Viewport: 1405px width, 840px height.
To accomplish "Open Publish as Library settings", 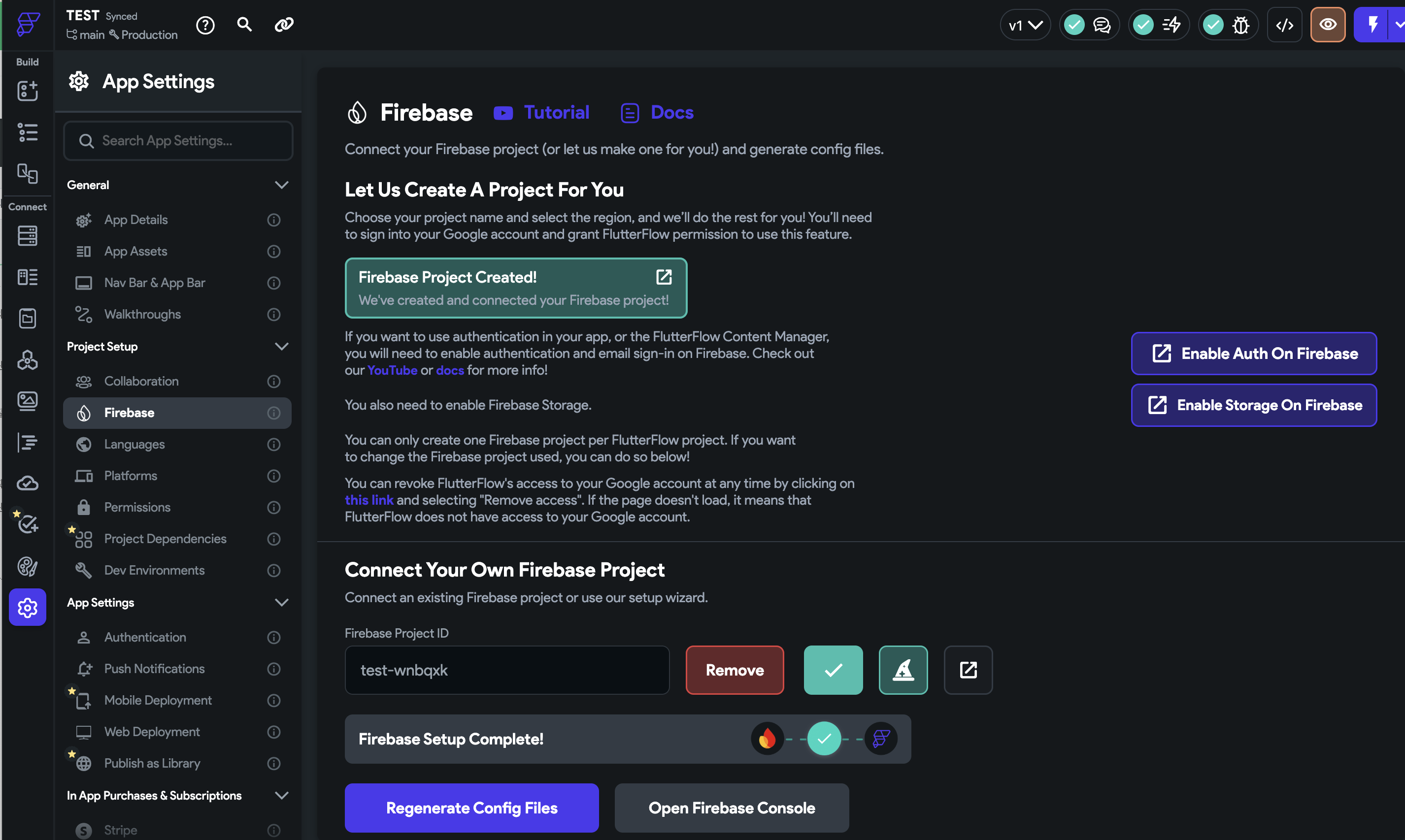I will 177,763.
